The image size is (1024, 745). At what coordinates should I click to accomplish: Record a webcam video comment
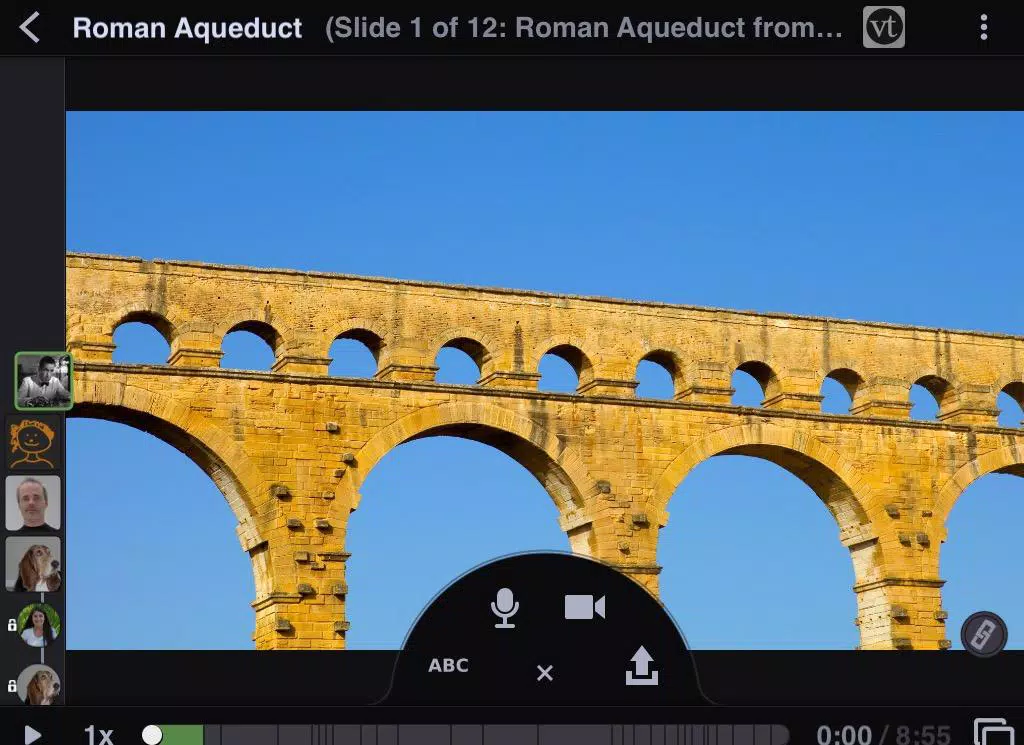click(x=584, y=607)
